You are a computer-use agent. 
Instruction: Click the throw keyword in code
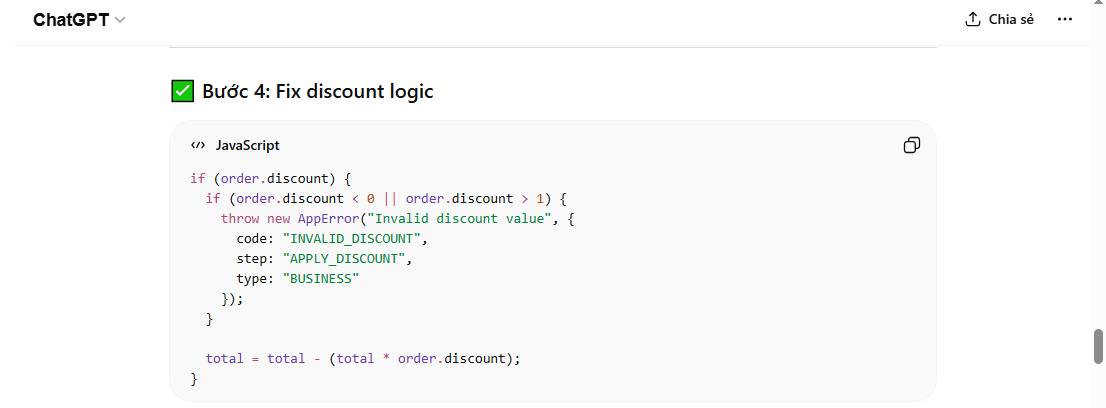click(x=240, y=218)
